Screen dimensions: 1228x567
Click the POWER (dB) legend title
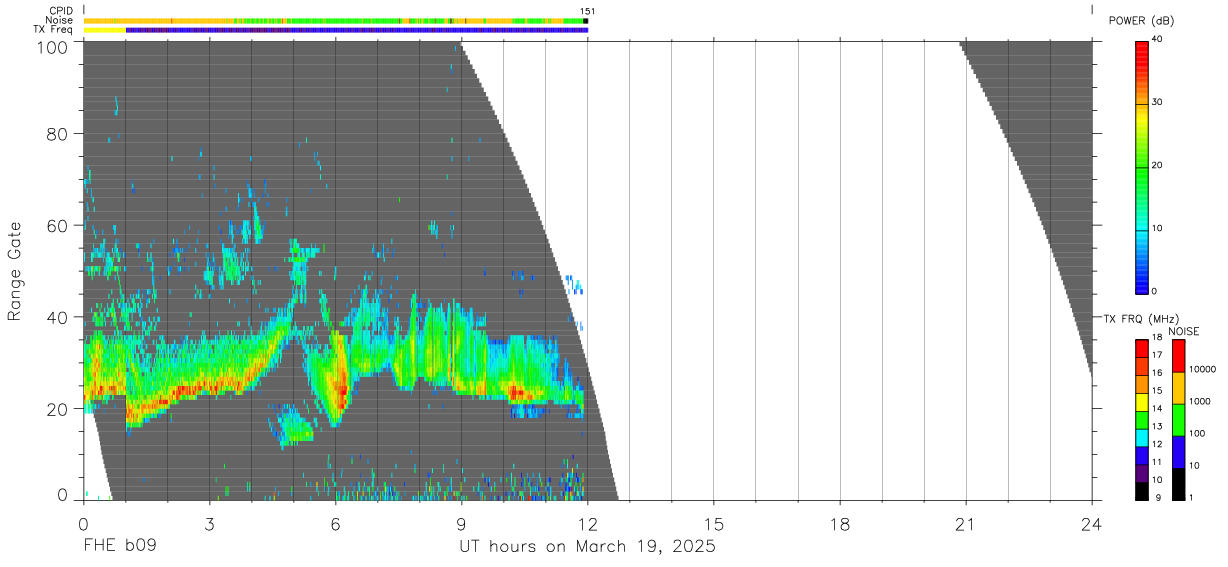(1141, 21)
